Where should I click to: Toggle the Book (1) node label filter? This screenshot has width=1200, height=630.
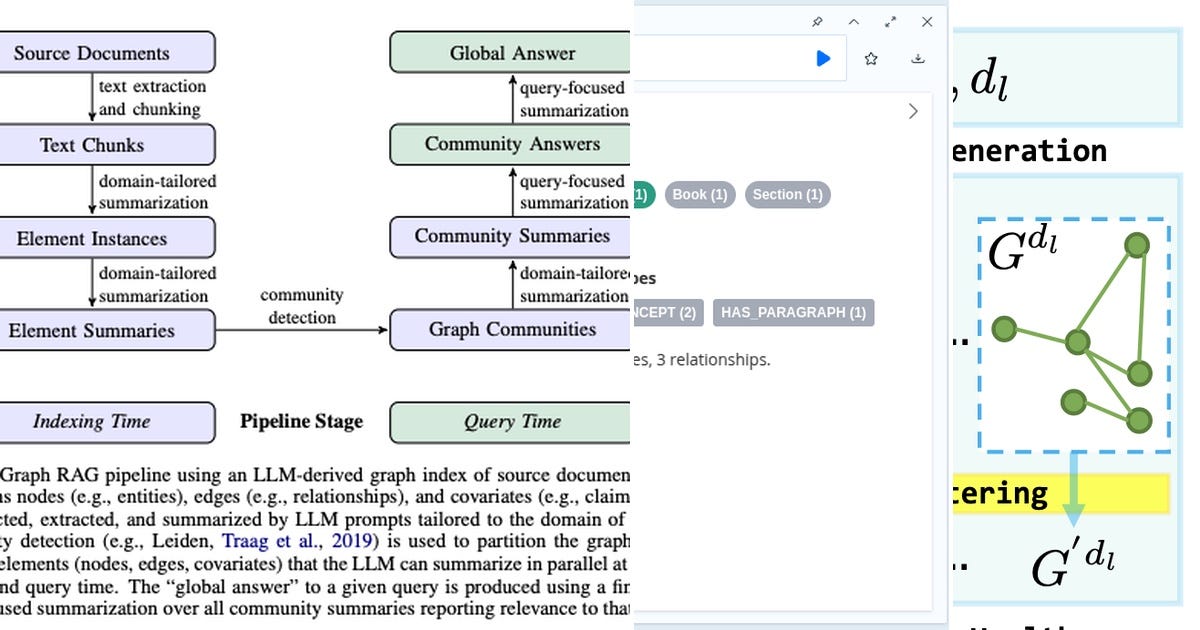click(x=699, y=195)
